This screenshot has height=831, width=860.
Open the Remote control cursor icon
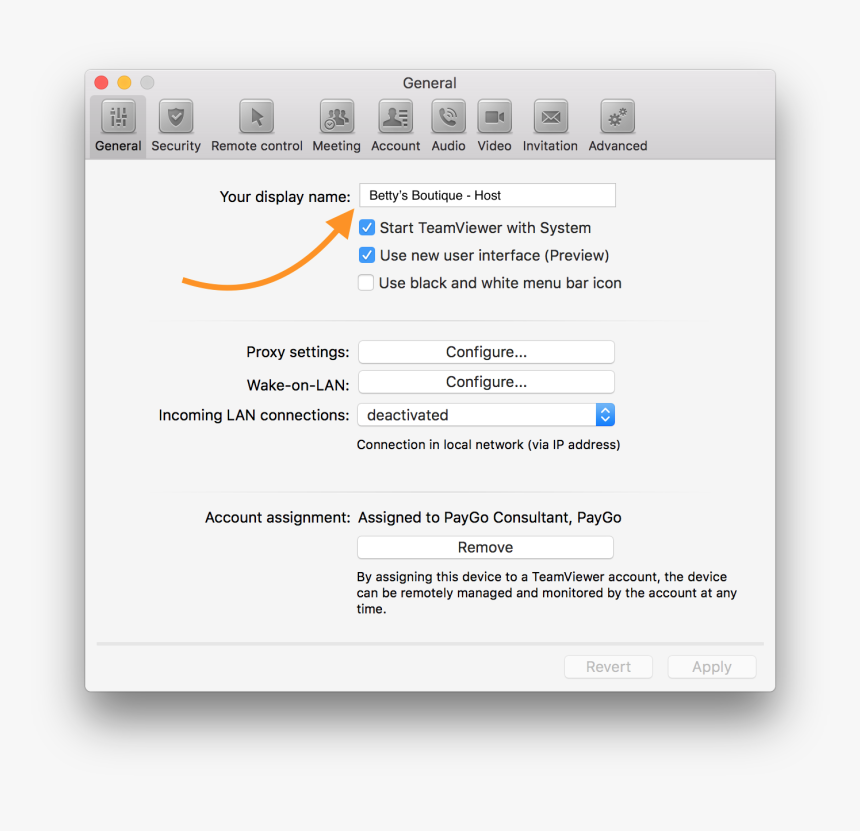pyautogui.click(x=256, y=117)
